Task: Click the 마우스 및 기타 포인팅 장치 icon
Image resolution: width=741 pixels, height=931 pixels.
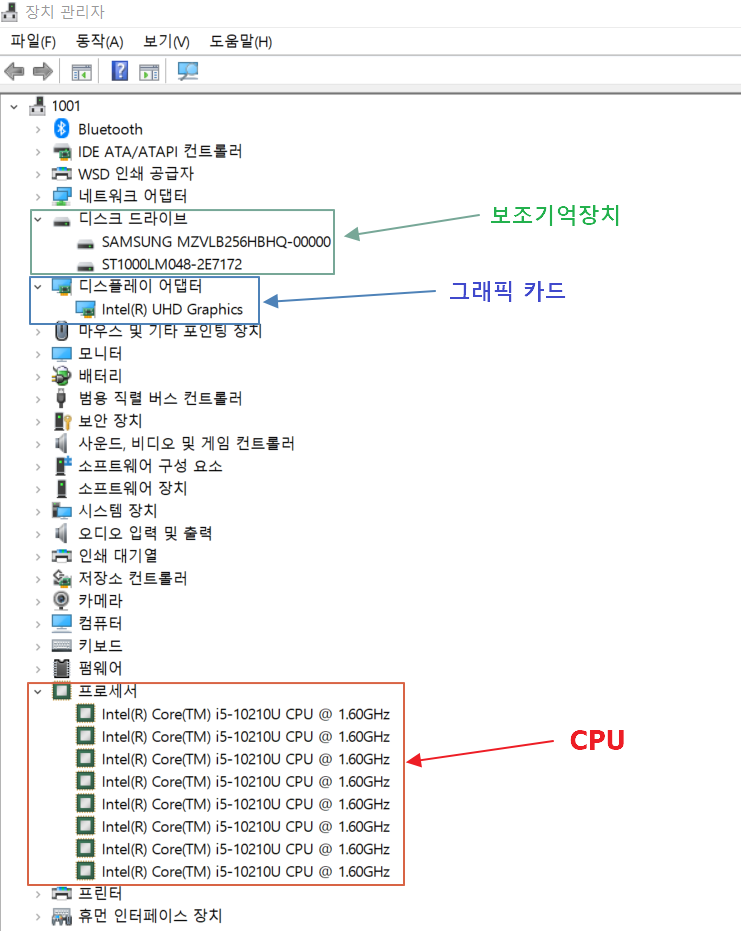Action: click(62, 331)
